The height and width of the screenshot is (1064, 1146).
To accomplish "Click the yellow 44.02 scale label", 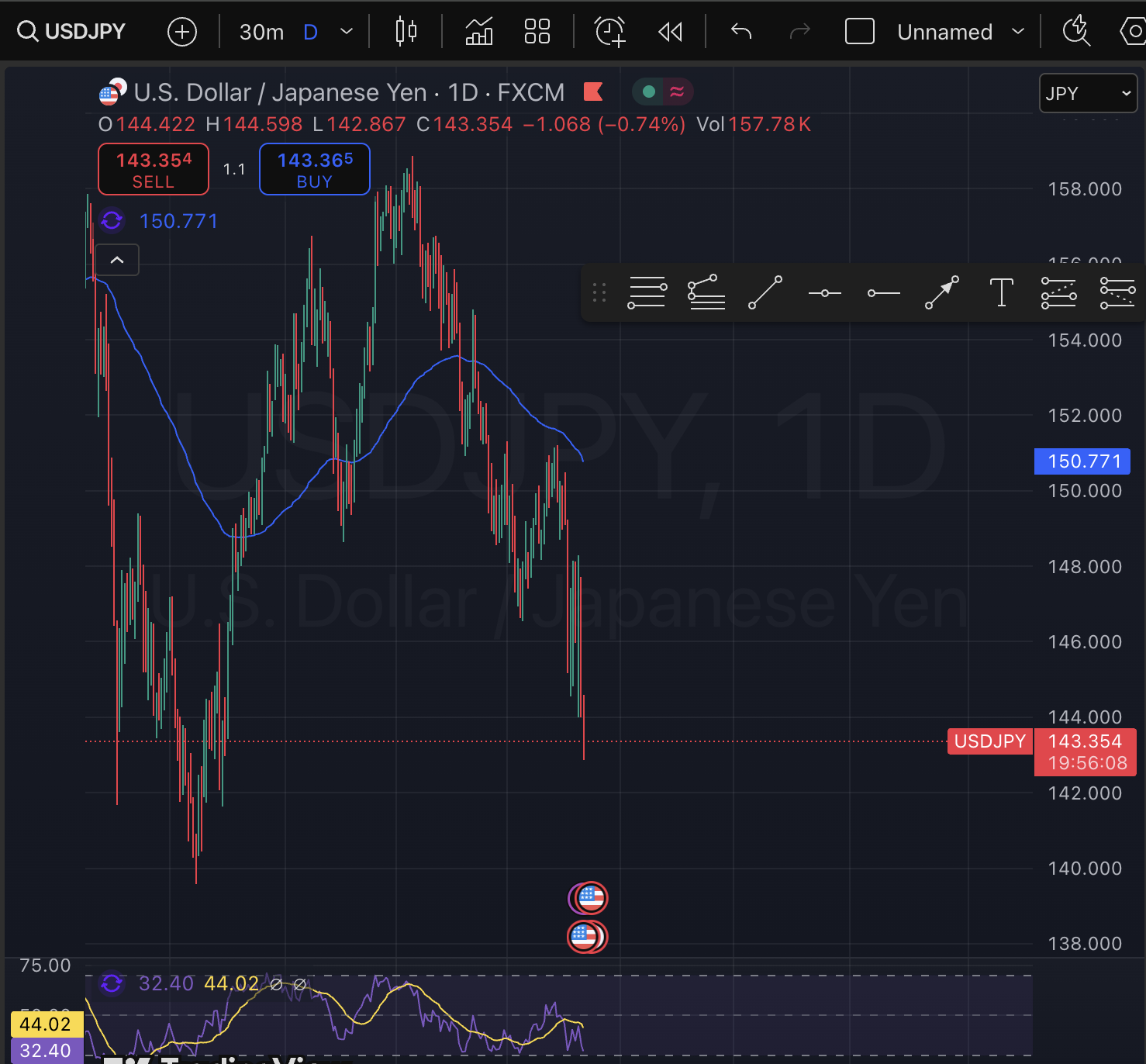I will pyautogui.click(x=46, y=1024).
